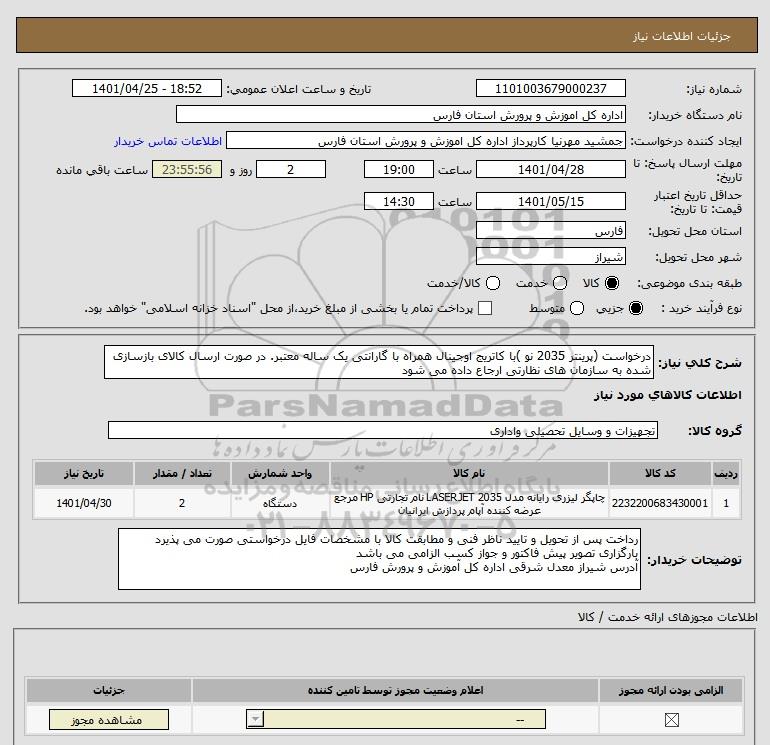Click the شرح کلی نیاز description box
Viewport: 770px width, 745px height.
379,362
